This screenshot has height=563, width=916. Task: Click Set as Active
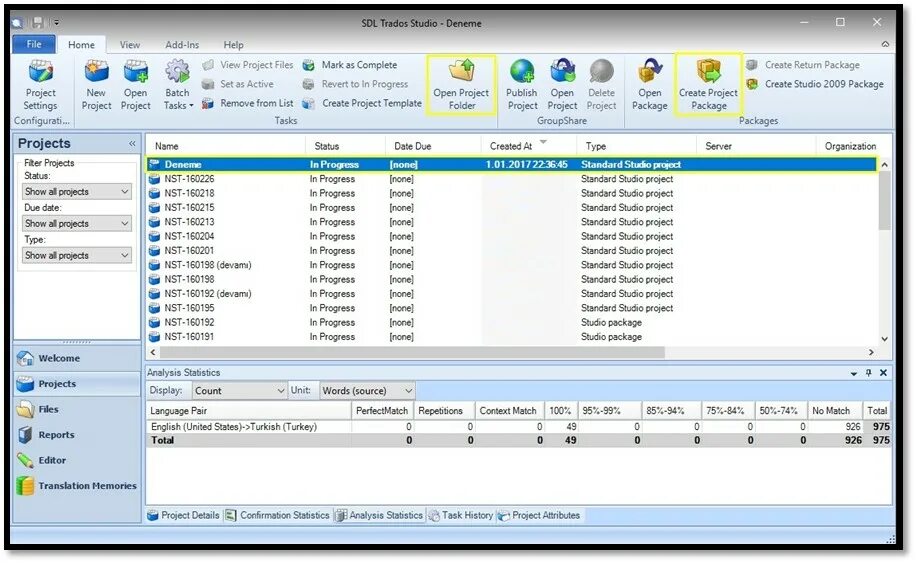(238, 84)
